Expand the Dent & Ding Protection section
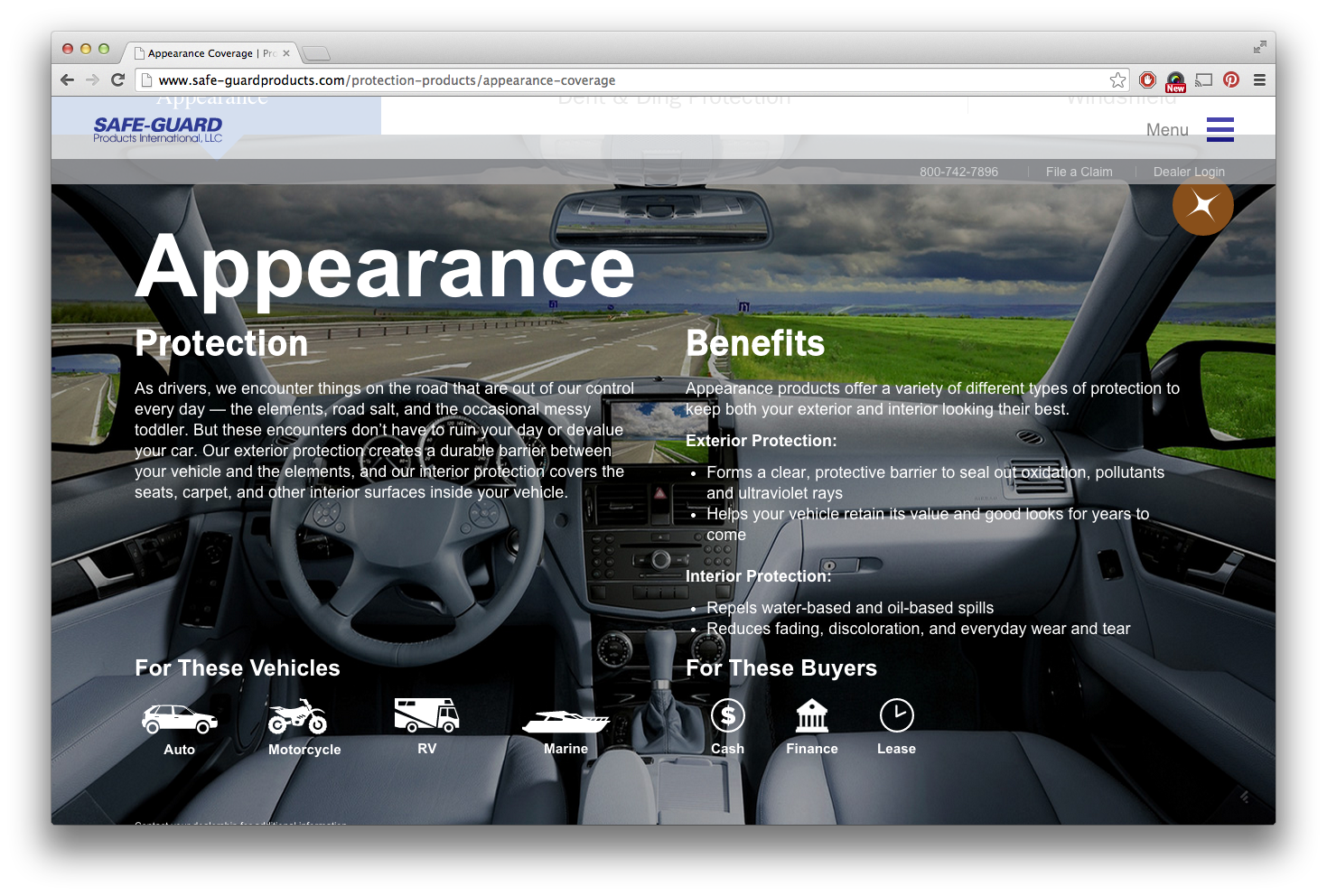 pyautogui.click(x=674, y=98)
